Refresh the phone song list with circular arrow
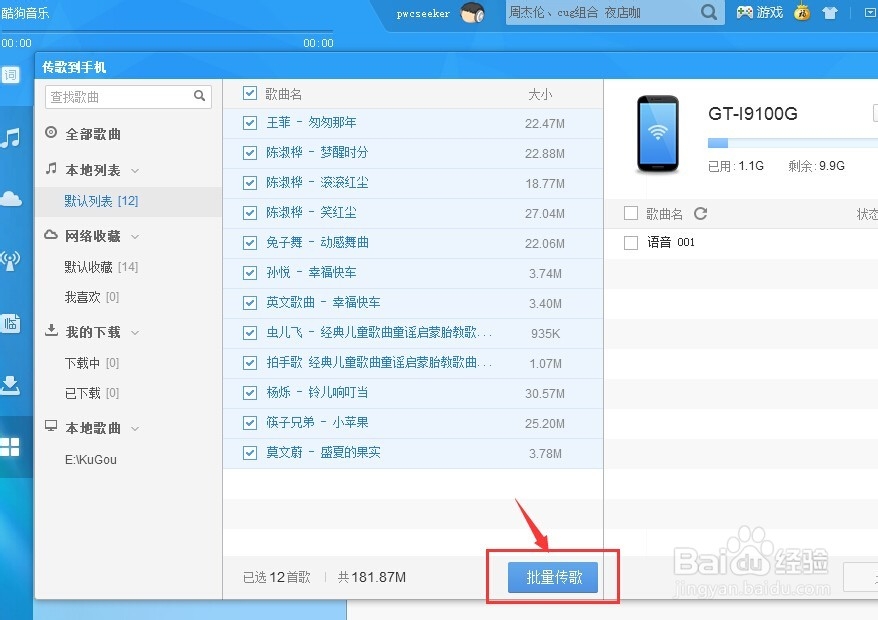This screenshot has height=620, width=878. pyautogui.click(x=700, y=212)
